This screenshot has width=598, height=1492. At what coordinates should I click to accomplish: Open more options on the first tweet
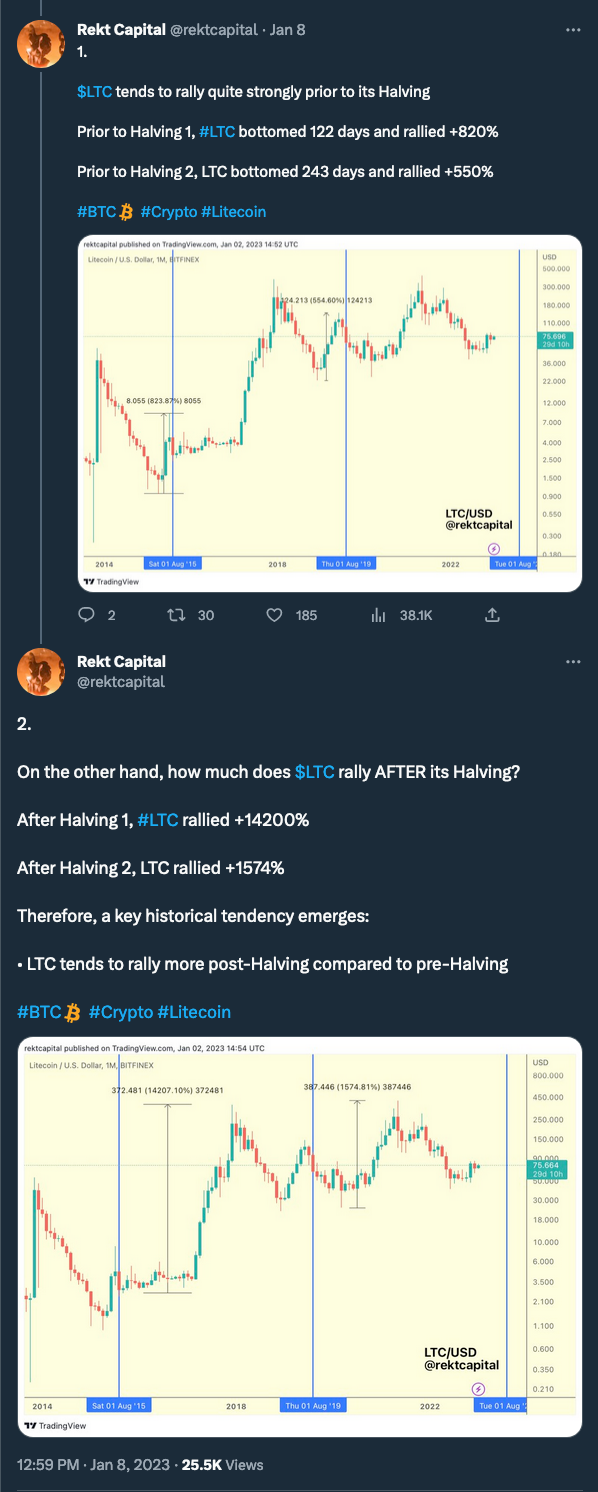coord(573,30)
